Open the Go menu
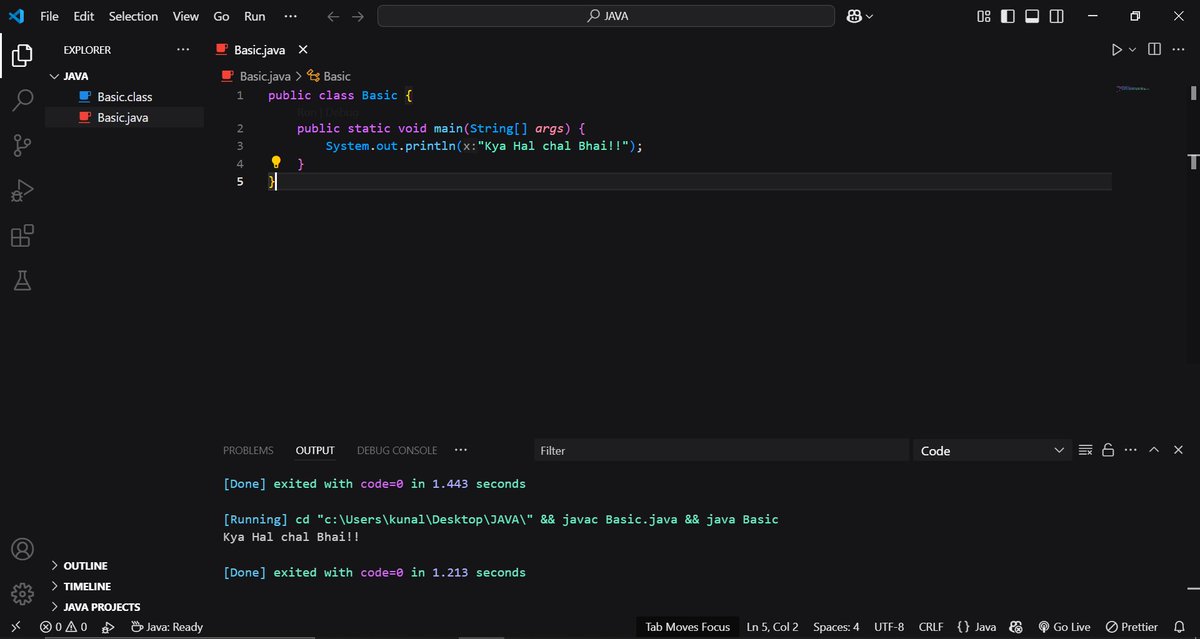Screen dimensions: 1200x639 pos(221,16)
